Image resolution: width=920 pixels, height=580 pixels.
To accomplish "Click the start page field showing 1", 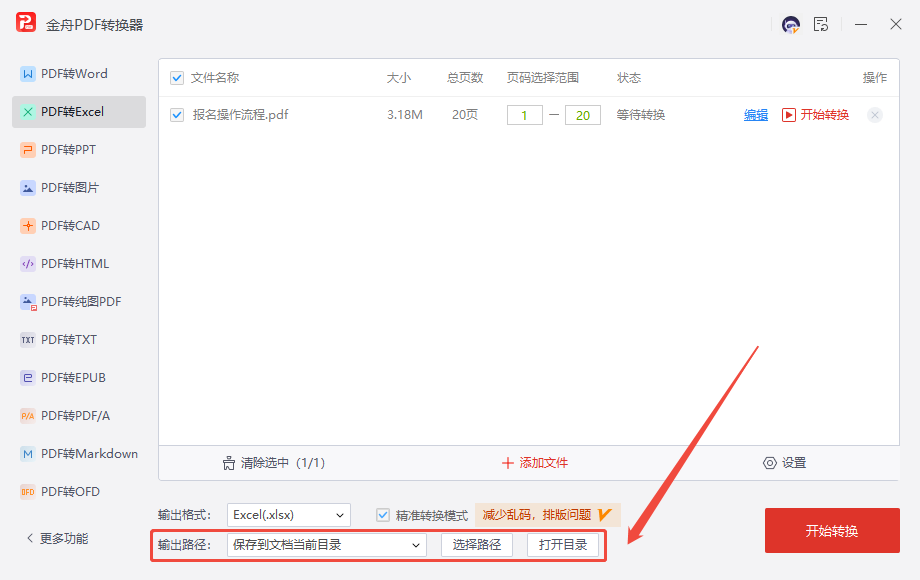I will (525, 115).
